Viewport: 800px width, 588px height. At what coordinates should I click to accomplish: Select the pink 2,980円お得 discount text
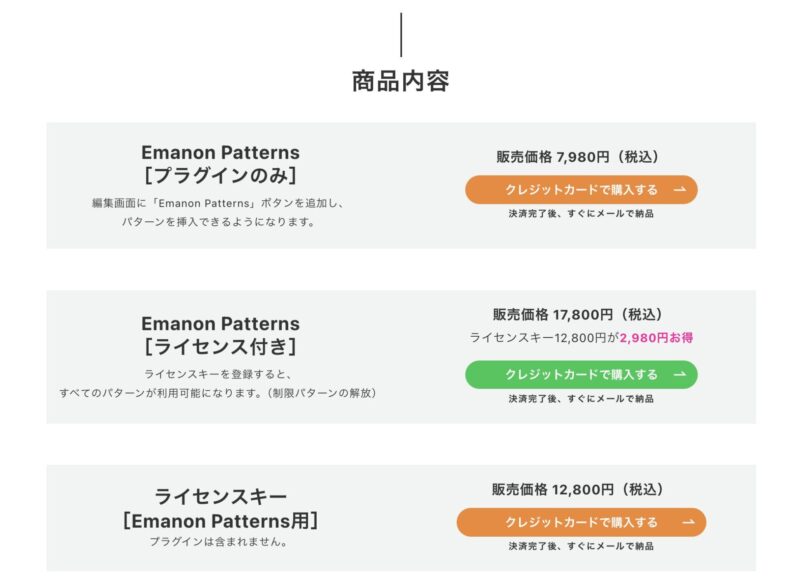656,338
